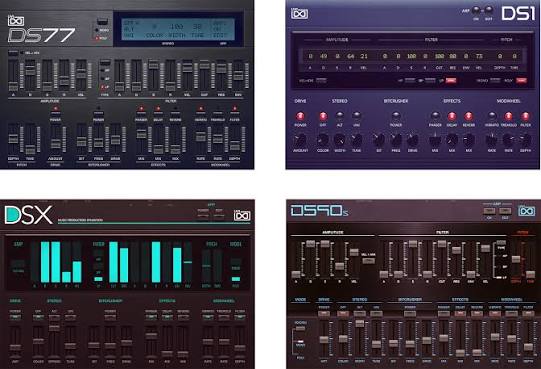Click the Drive Amount knob on DS1
The width and height of the screenshot is (541, 369).
click(x=301, y=140)
